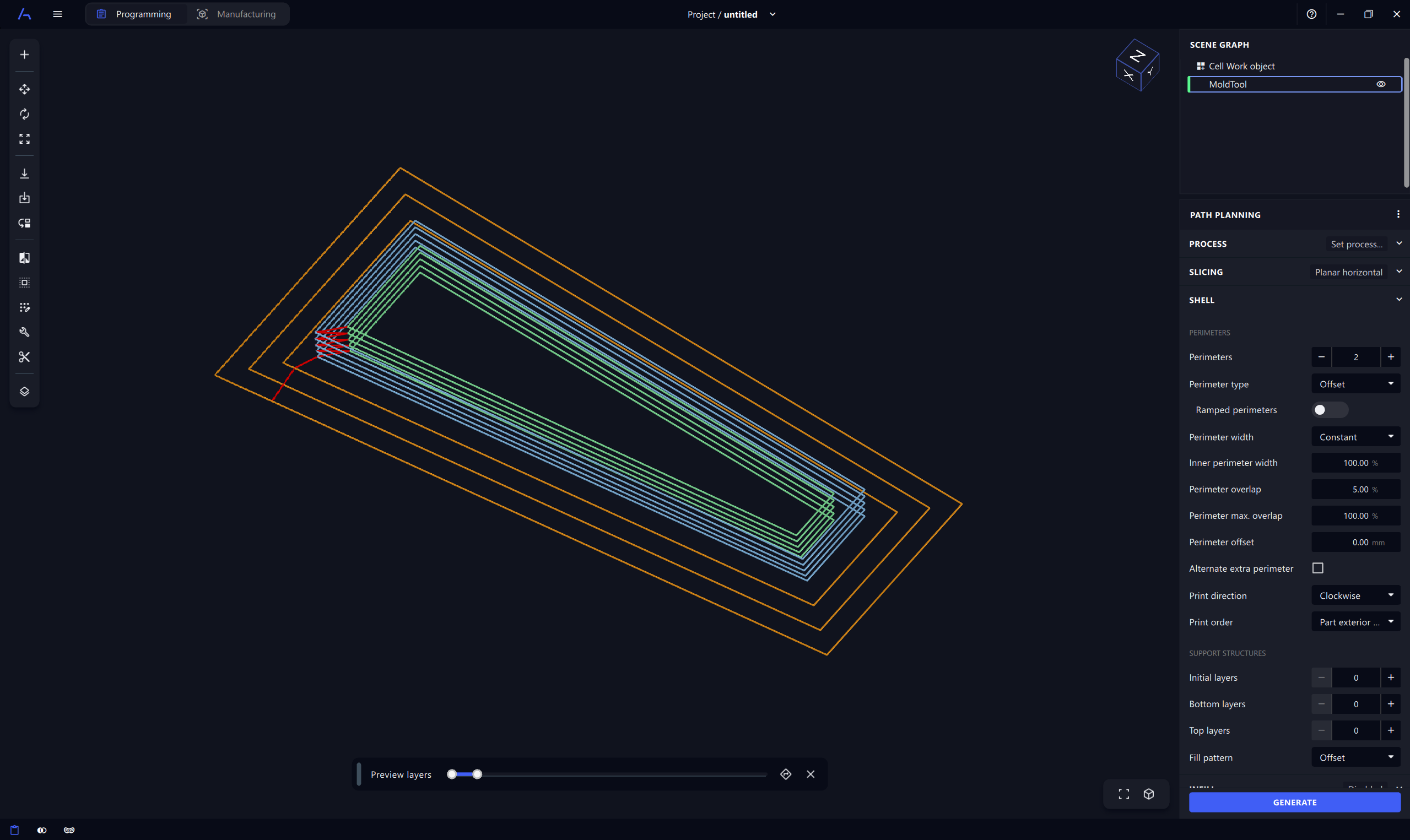
Task: Click the drop-to-floor download arrow tool
Action: 24,174
